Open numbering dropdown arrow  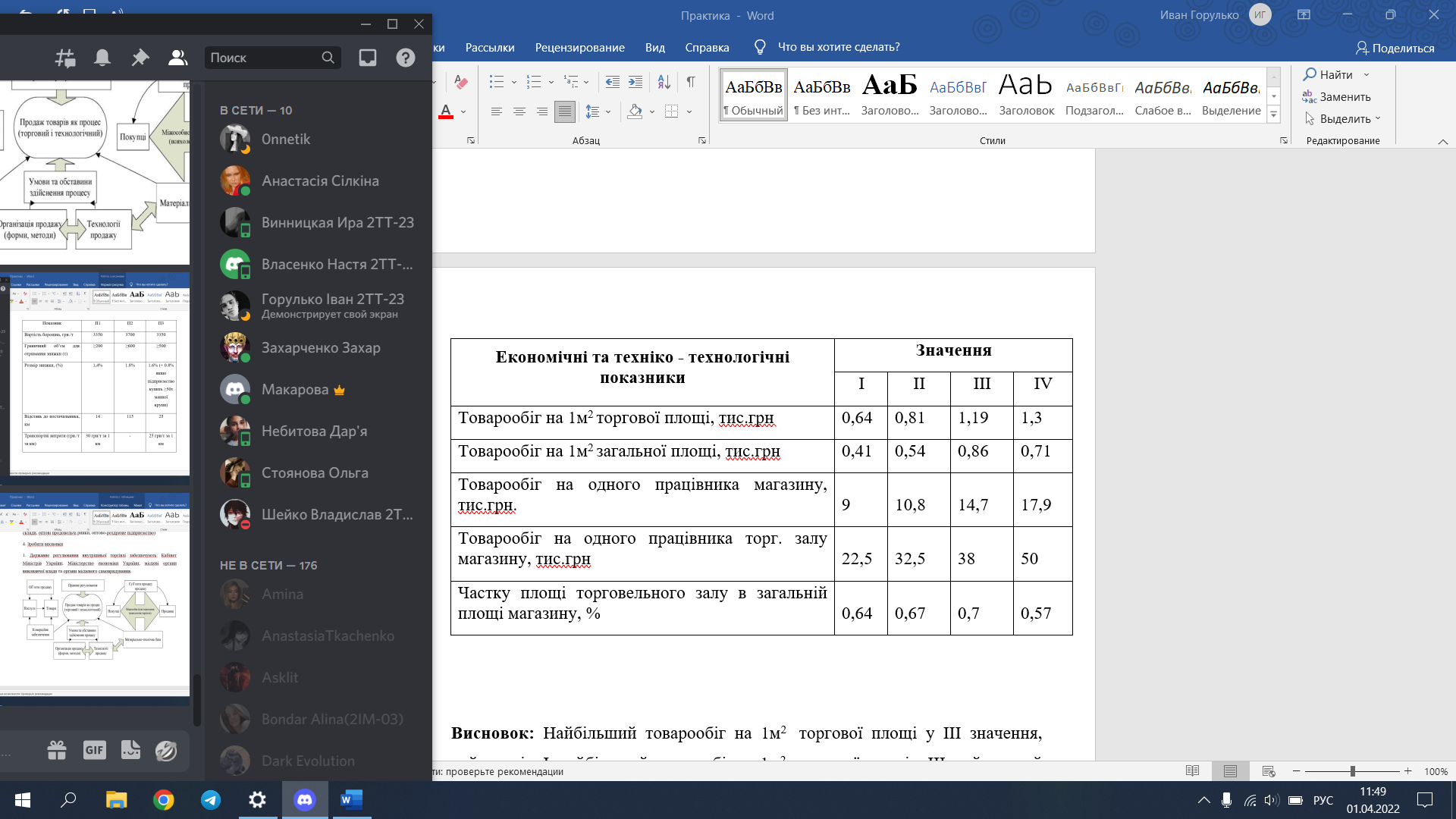pyautogui.click(x=551, y=82)
